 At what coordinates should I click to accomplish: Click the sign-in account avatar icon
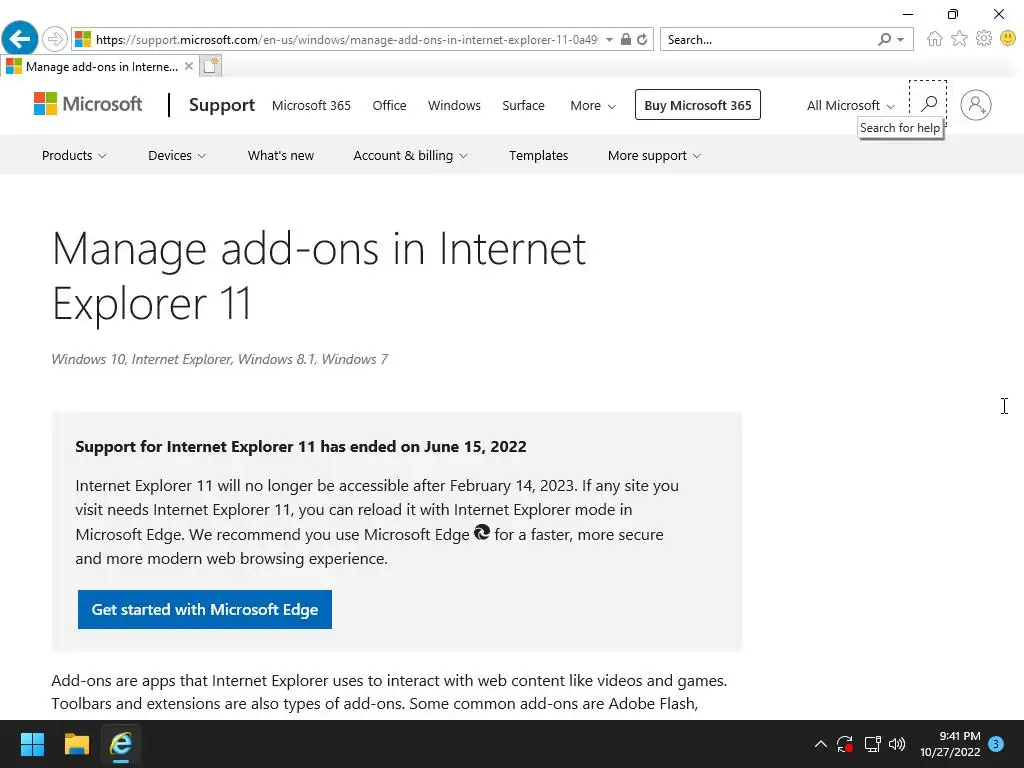[976, 105]
